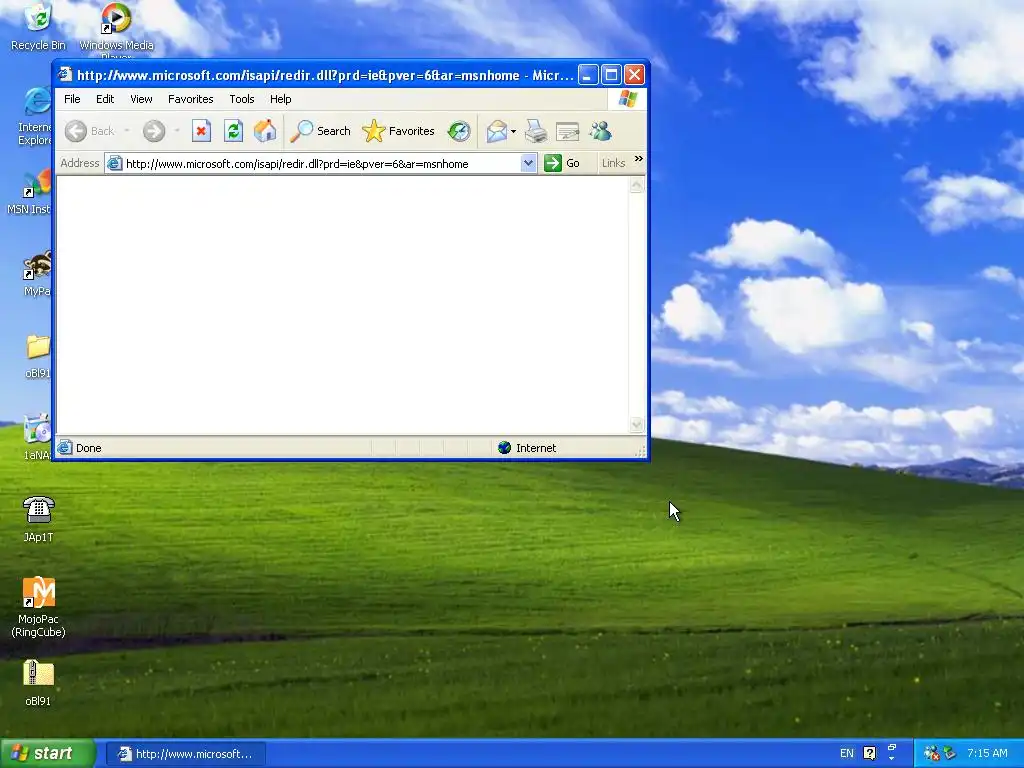The width and height of the screenshot is (1024, 768).
Task: Expand the address bar URL dropdown
Action: [x=528, y=163]
